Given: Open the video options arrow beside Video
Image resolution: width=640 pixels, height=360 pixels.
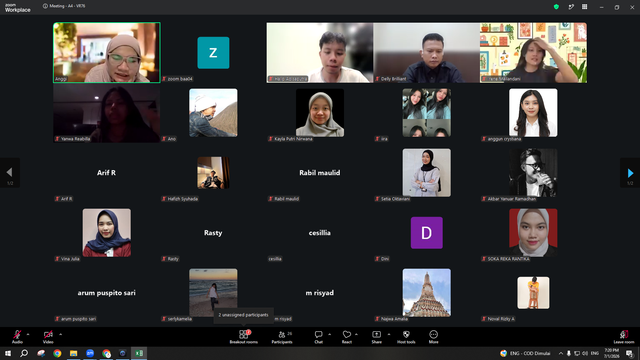Looking at the screenshot, I should (60, 334).
